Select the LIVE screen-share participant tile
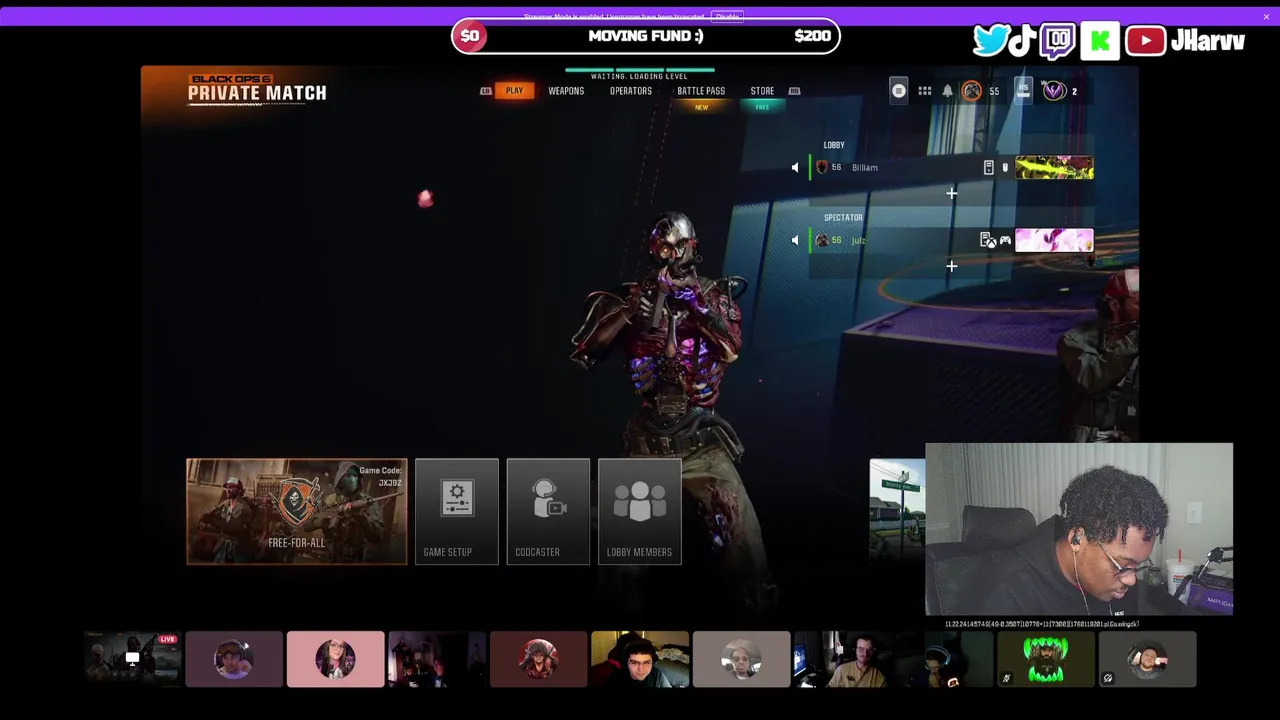This screenshot has width=1280, height=720. pyautogui.click(x=132, y=659)
